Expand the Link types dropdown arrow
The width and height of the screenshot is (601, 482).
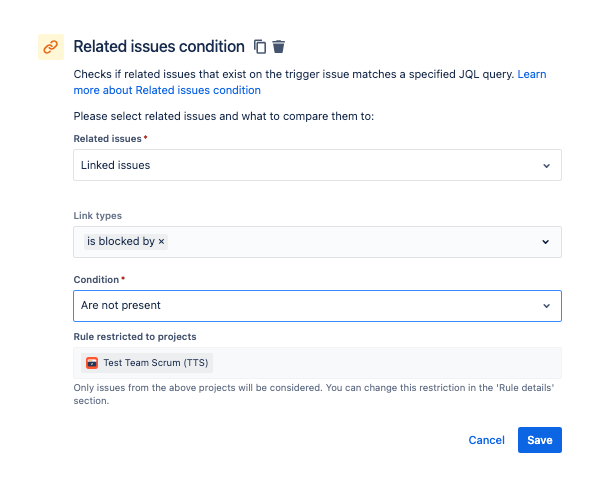click(545, 242)
